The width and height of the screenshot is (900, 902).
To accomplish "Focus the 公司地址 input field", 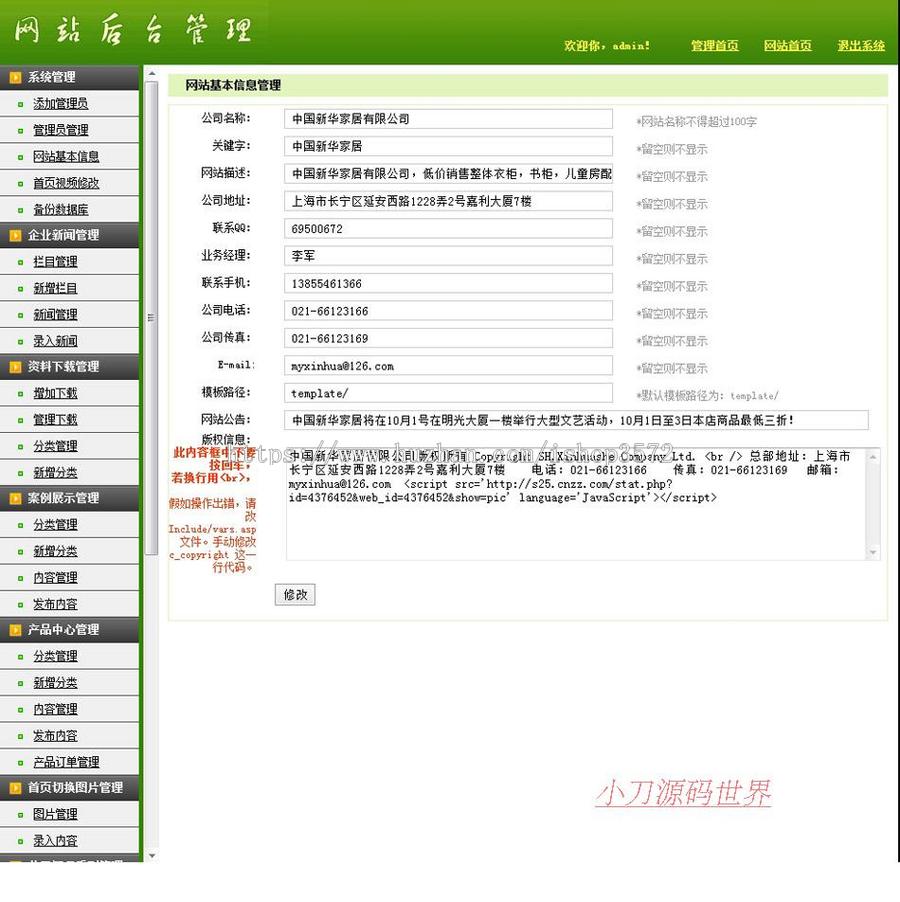I will tap(449, 201).
